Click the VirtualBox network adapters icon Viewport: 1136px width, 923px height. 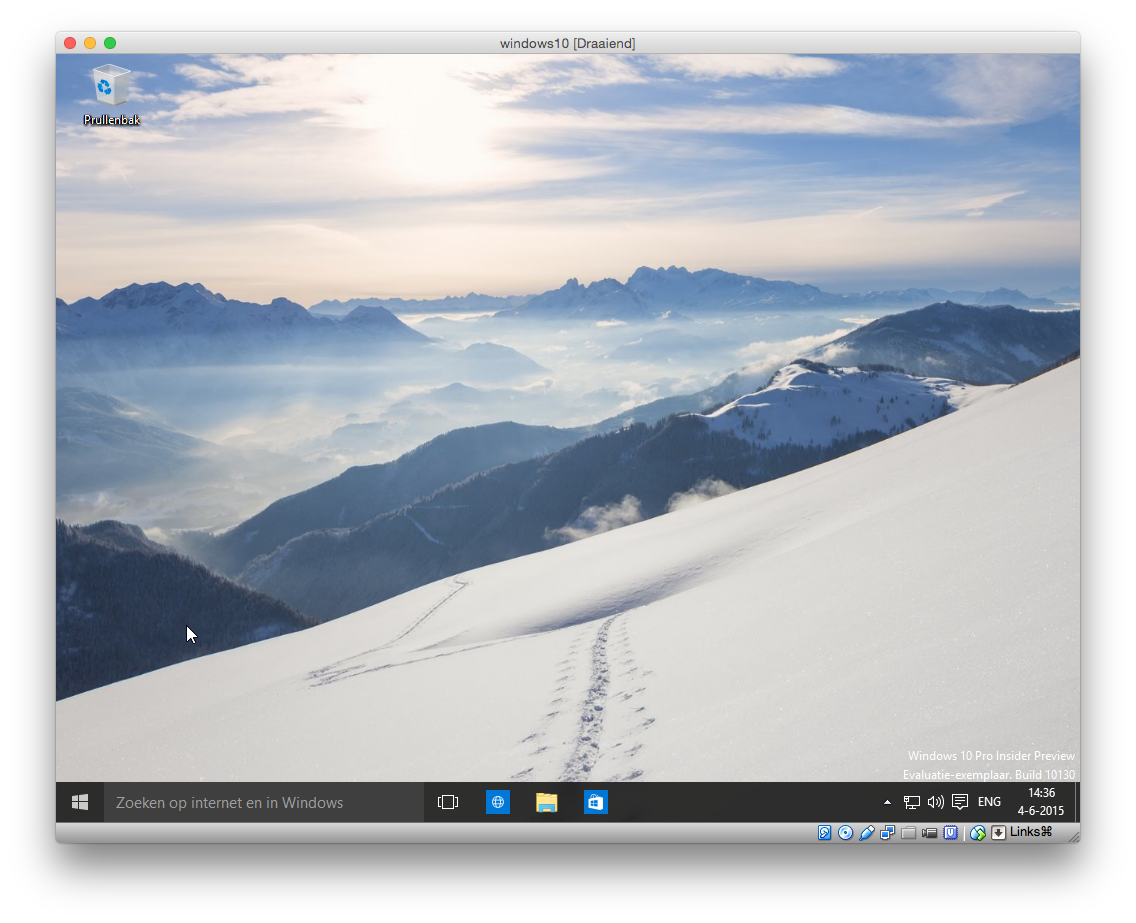(x=887, y=833)
